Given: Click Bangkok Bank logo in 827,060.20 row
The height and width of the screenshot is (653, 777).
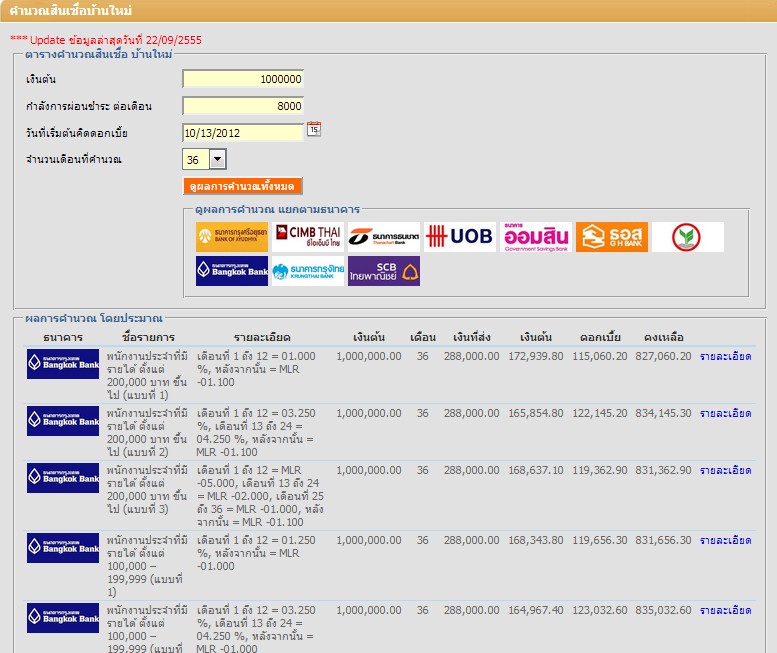Looking at the screenshot, I should click(x=63, y=364).
